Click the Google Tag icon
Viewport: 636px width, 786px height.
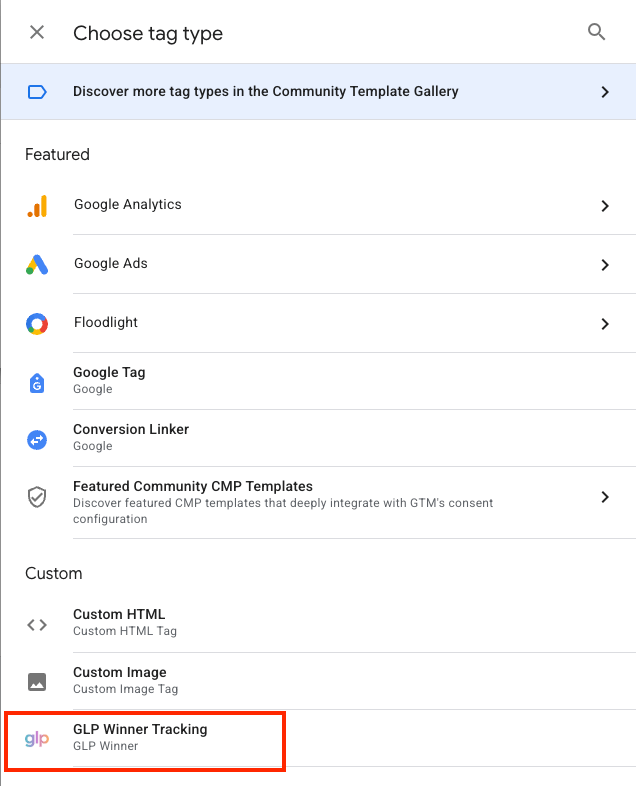click(37, 381)
